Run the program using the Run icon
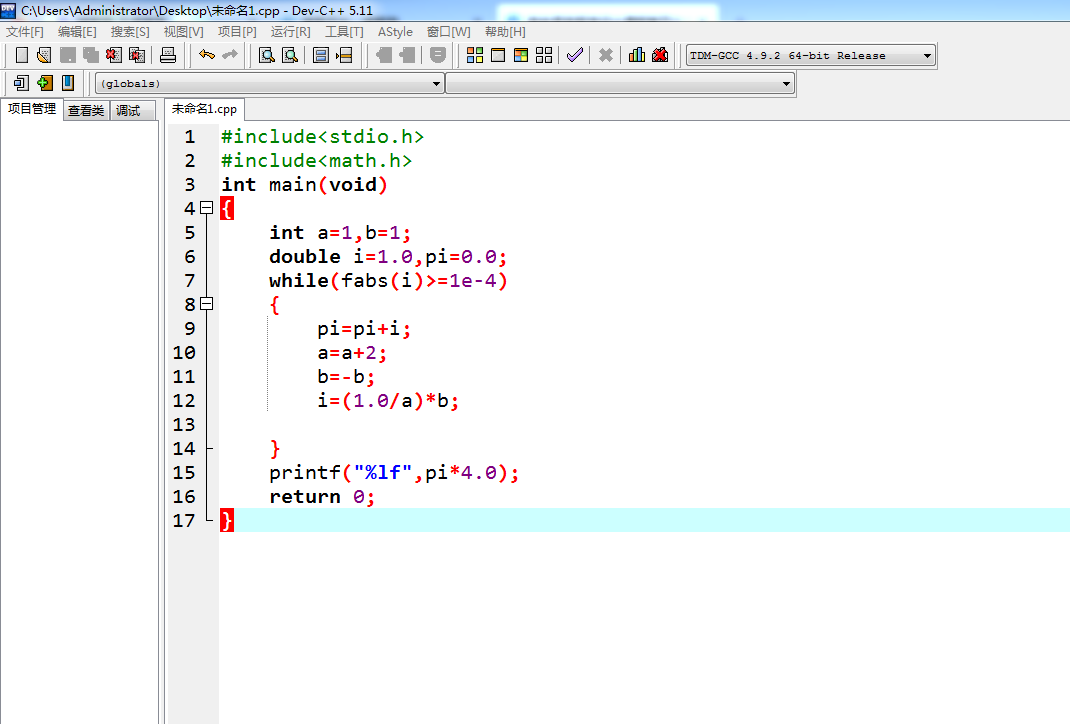This screenshot has width=1070, height=724. (498, 55)
